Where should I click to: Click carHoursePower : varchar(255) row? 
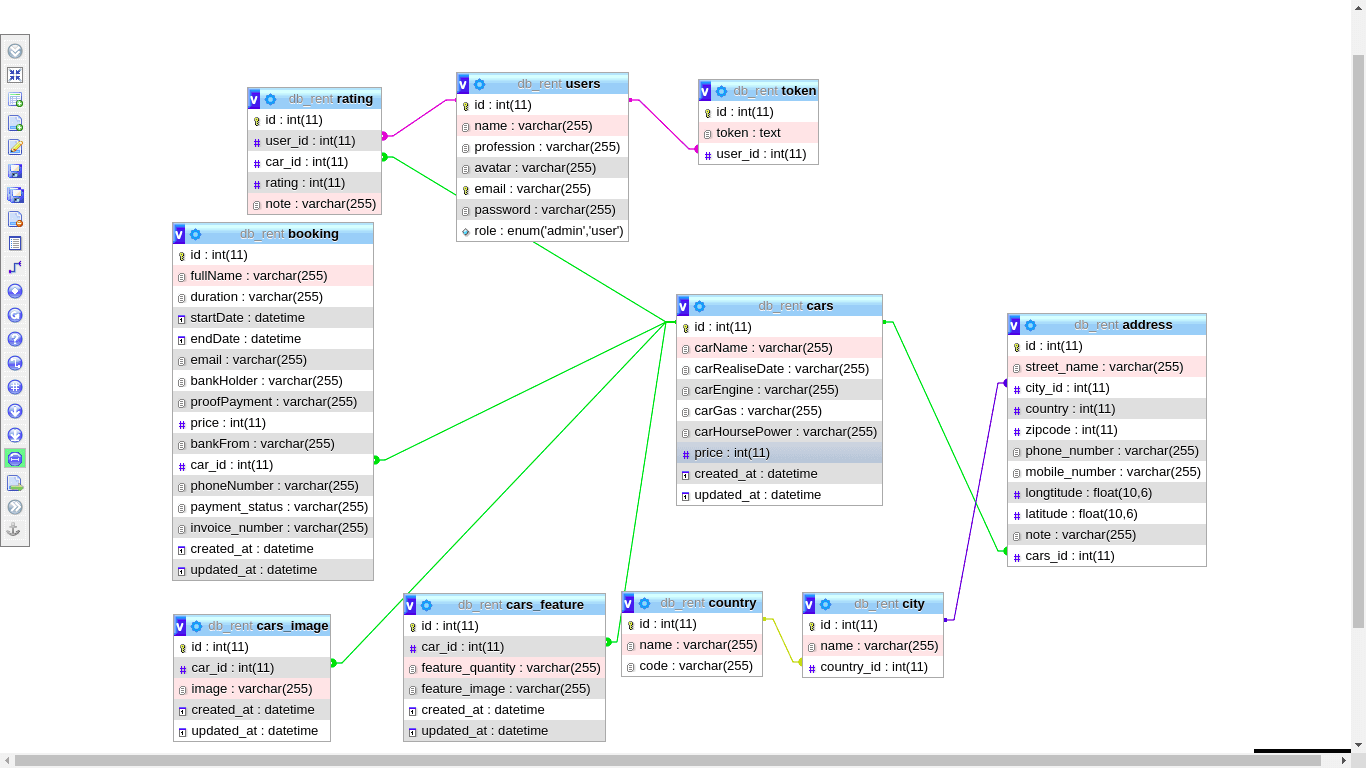[780, 432]
